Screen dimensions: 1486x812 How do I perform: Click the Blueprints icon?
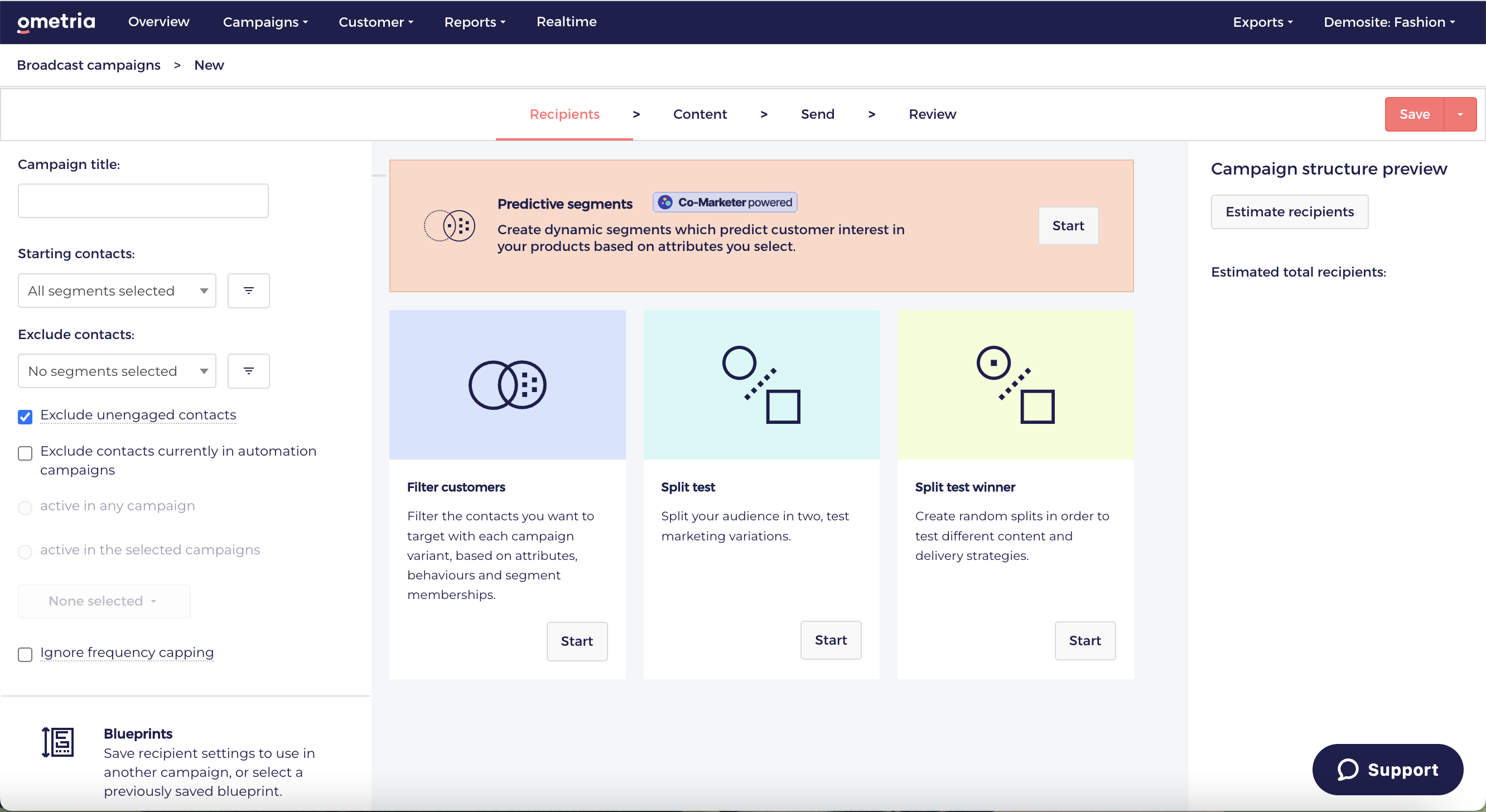point(57,742)
